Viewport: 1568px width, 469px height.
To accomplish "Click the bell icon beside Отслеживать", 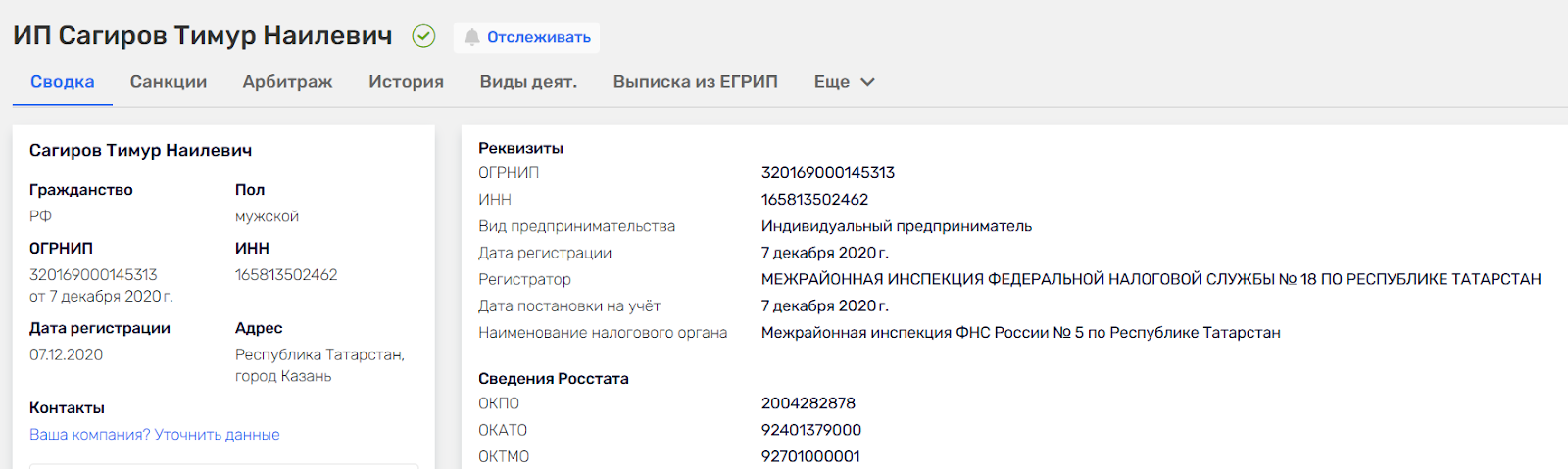I will [x=471, y=37].
